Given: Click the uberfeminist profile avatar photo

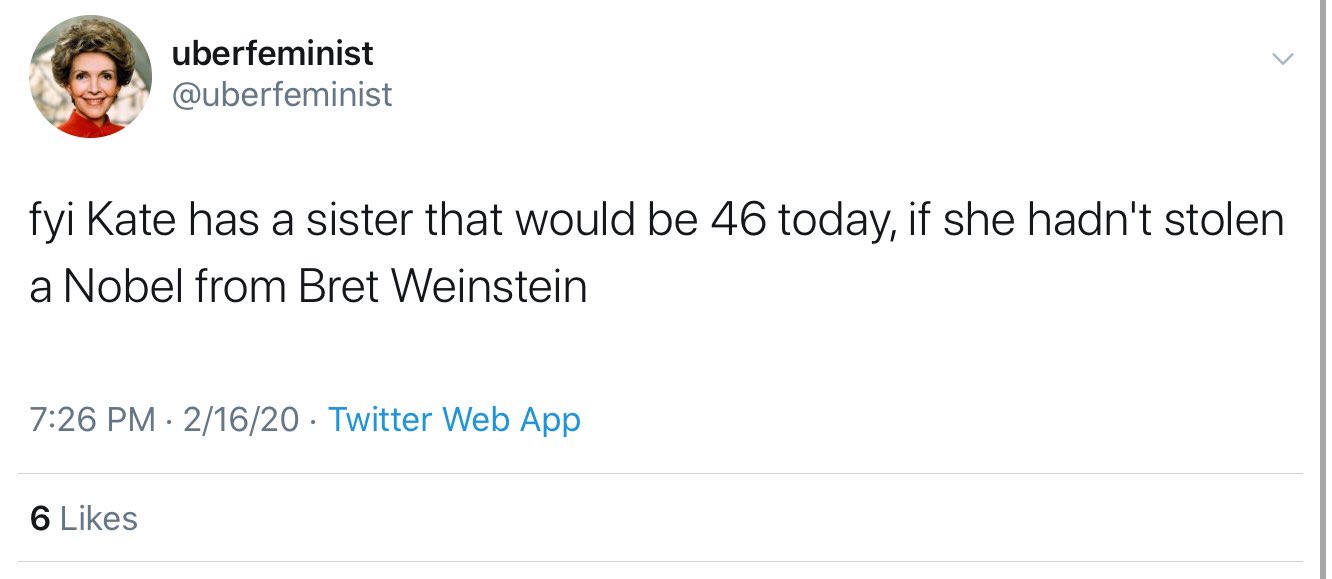Looking at the screenshot, I should [x=90, y=77].
